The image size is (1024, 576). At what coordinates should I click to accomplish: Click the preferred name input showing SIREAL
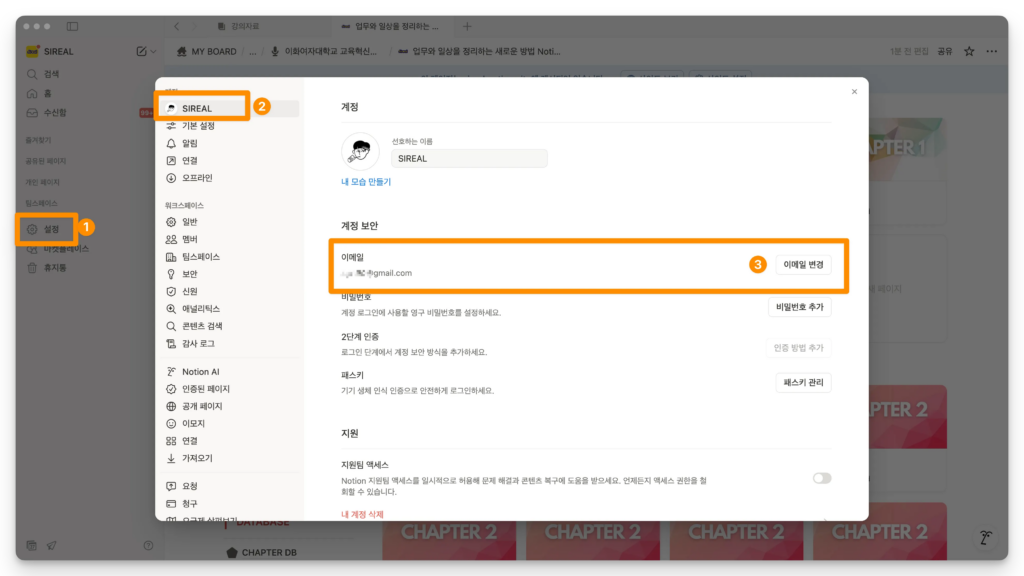coord(468,158)
